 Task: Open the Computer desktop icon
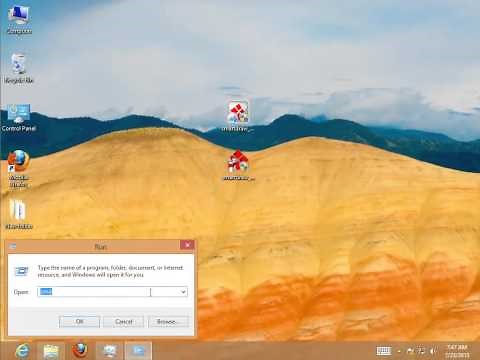click(x=19, y=20)
